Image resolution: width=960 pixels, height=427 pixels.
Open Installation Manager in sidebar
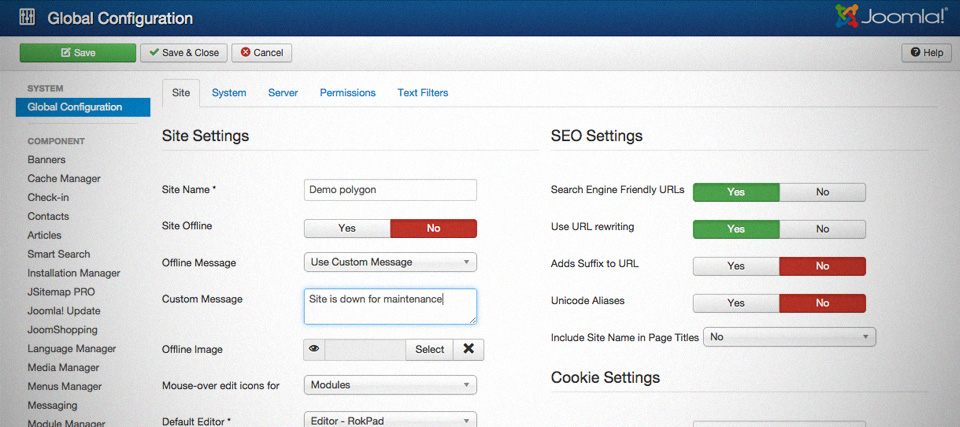pyautogui.click(x=73, y=273)
